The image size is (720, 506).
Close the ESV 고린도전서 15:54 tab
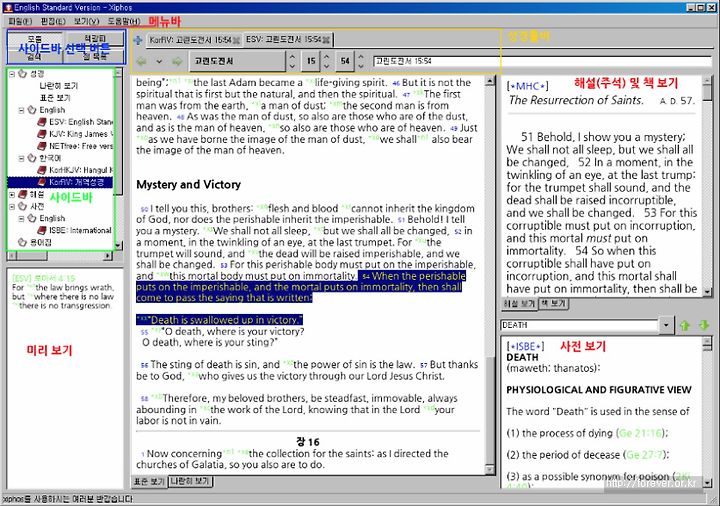coord(326,40)
